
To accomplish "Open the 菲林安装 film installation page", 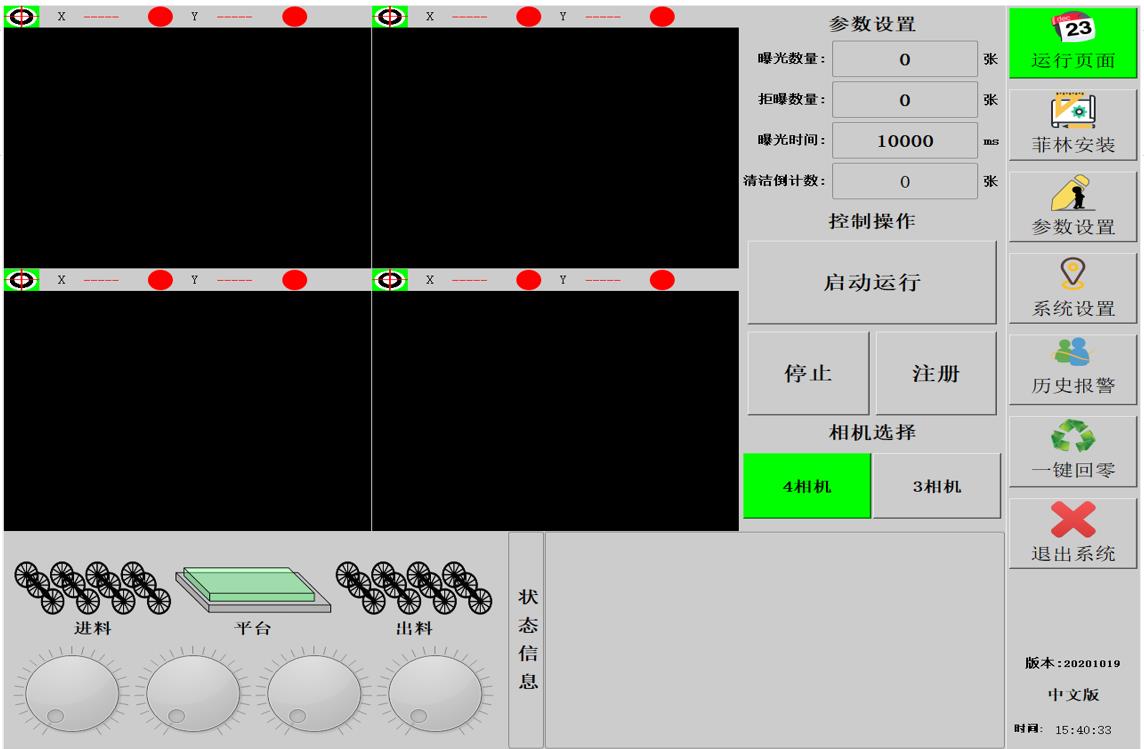I will point(1073,124).
